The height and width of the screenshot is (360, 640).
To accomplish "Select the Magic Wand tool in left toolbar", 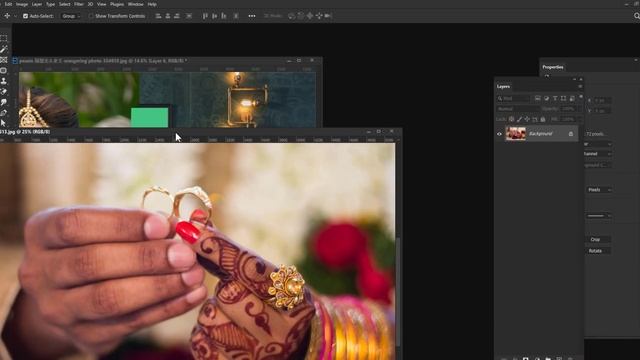I will [x=4, y=49].
